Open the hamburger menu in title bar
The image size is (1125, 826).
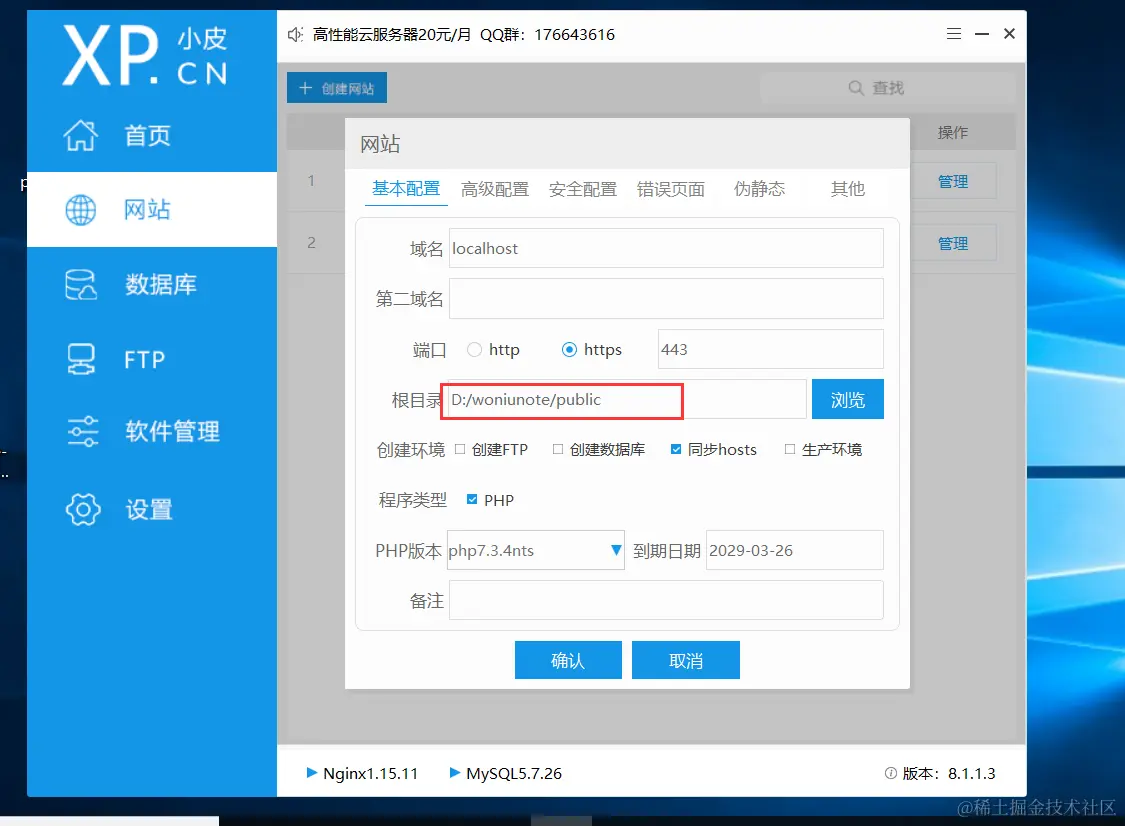coord(954,34)
